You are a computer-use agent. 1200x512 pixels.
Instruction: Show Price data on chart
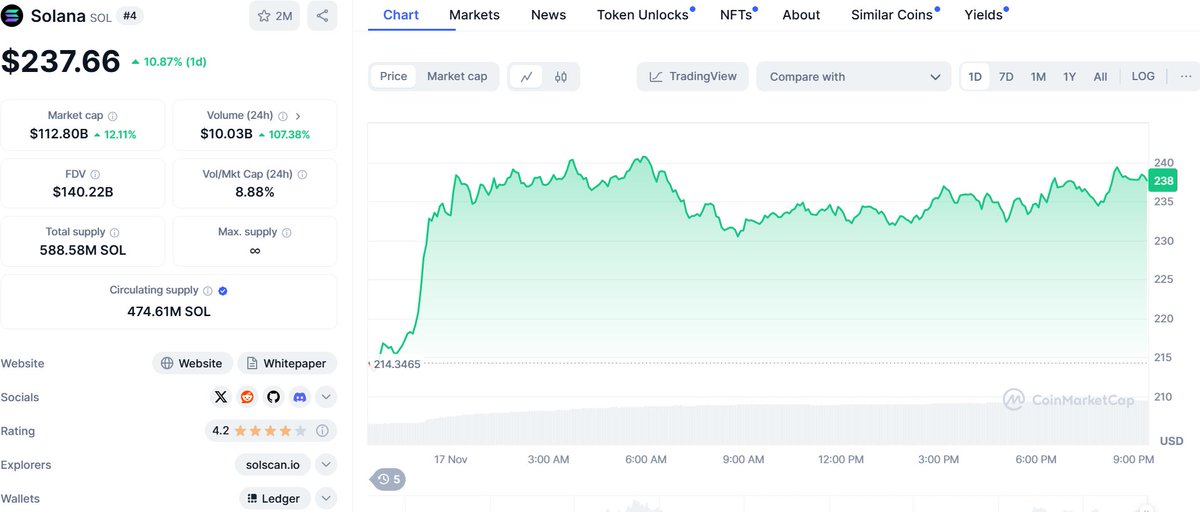pos(393,76)
